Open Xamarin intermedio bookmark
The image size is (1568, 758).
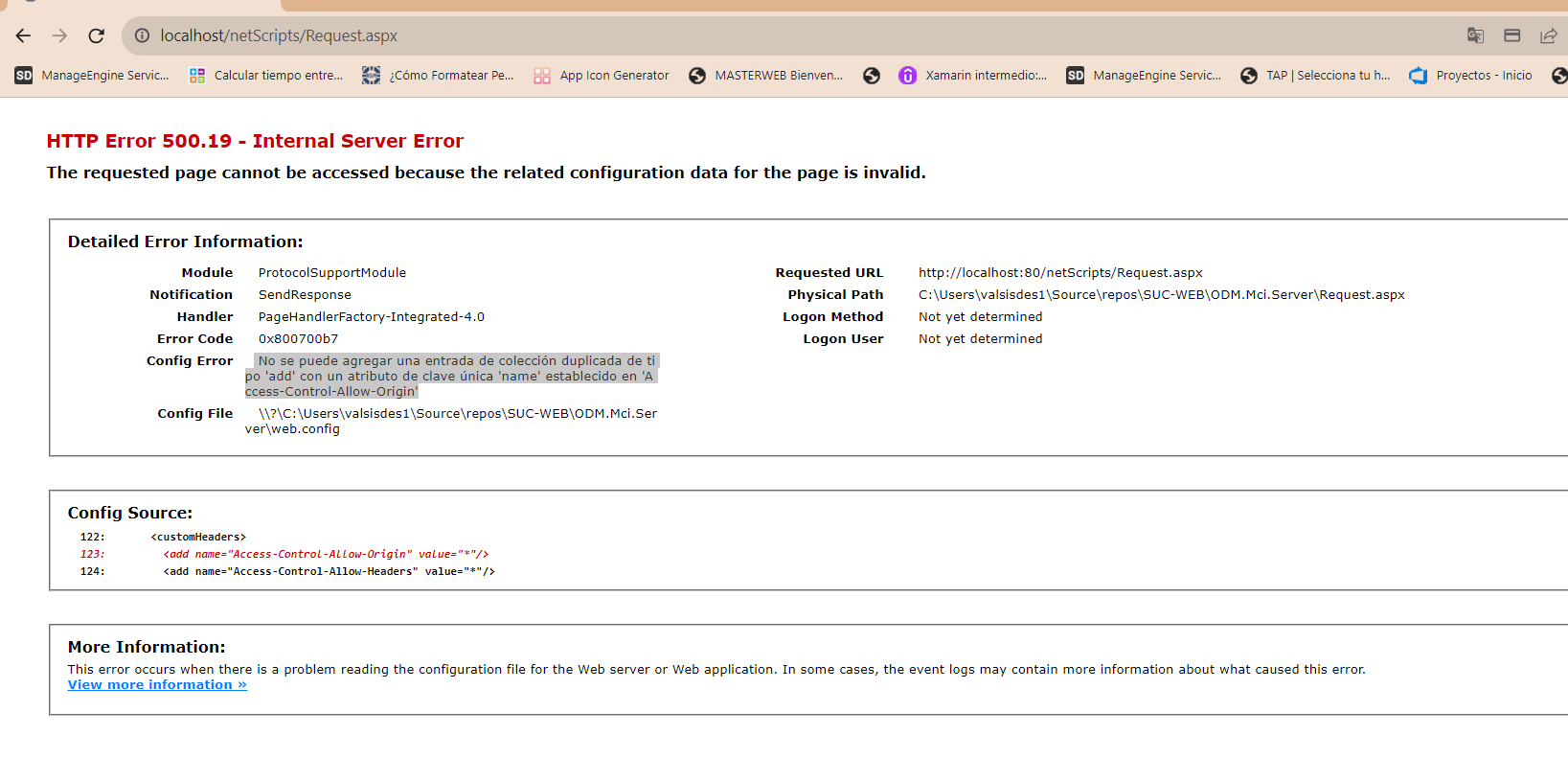tap(973, 76)
